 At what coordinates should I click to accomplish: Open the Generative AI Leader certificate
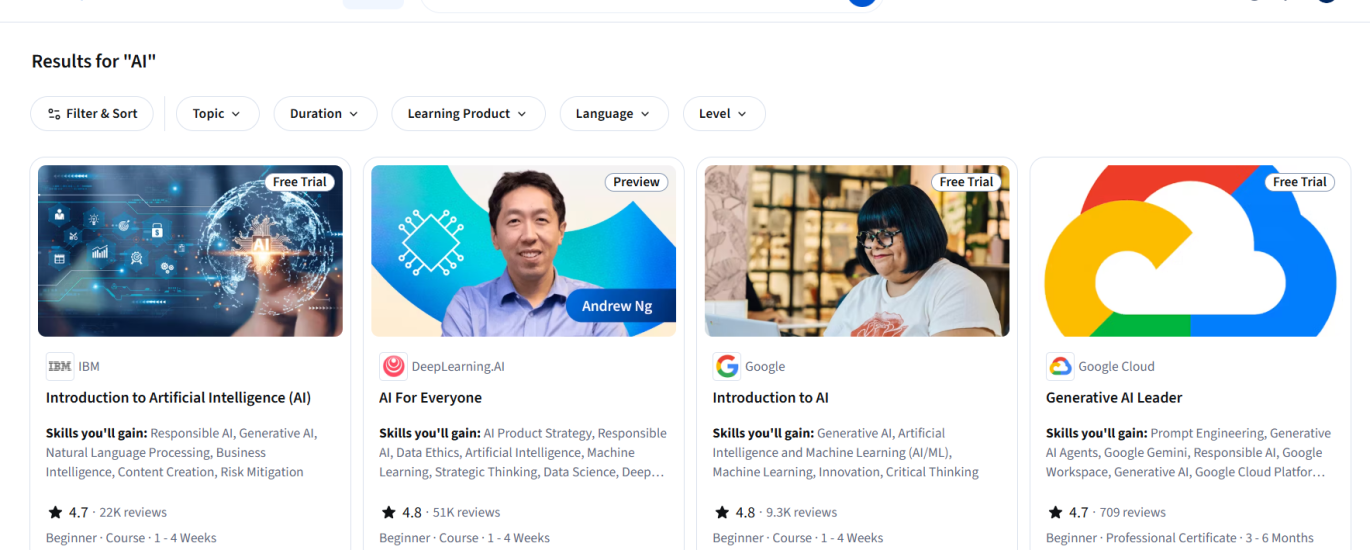click(x=1114, y=398)
